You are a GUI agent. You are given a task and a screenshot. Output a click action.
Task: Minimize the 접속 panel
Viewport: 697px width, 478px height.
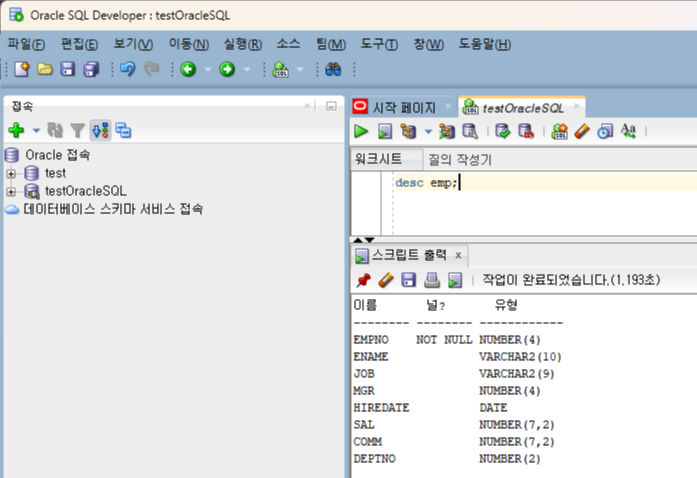[331, 106]
